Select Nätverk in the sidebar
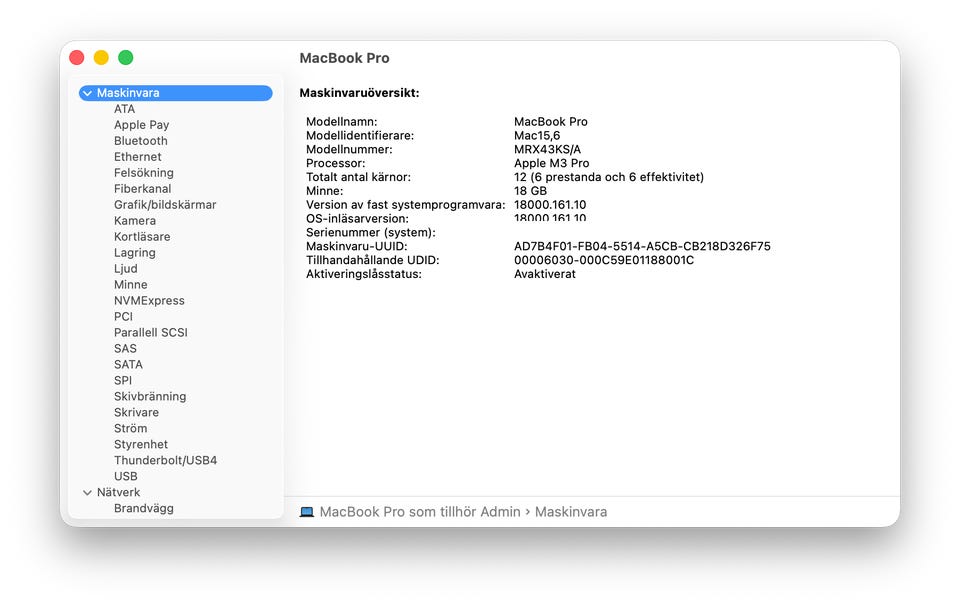 tap(118, 492)
